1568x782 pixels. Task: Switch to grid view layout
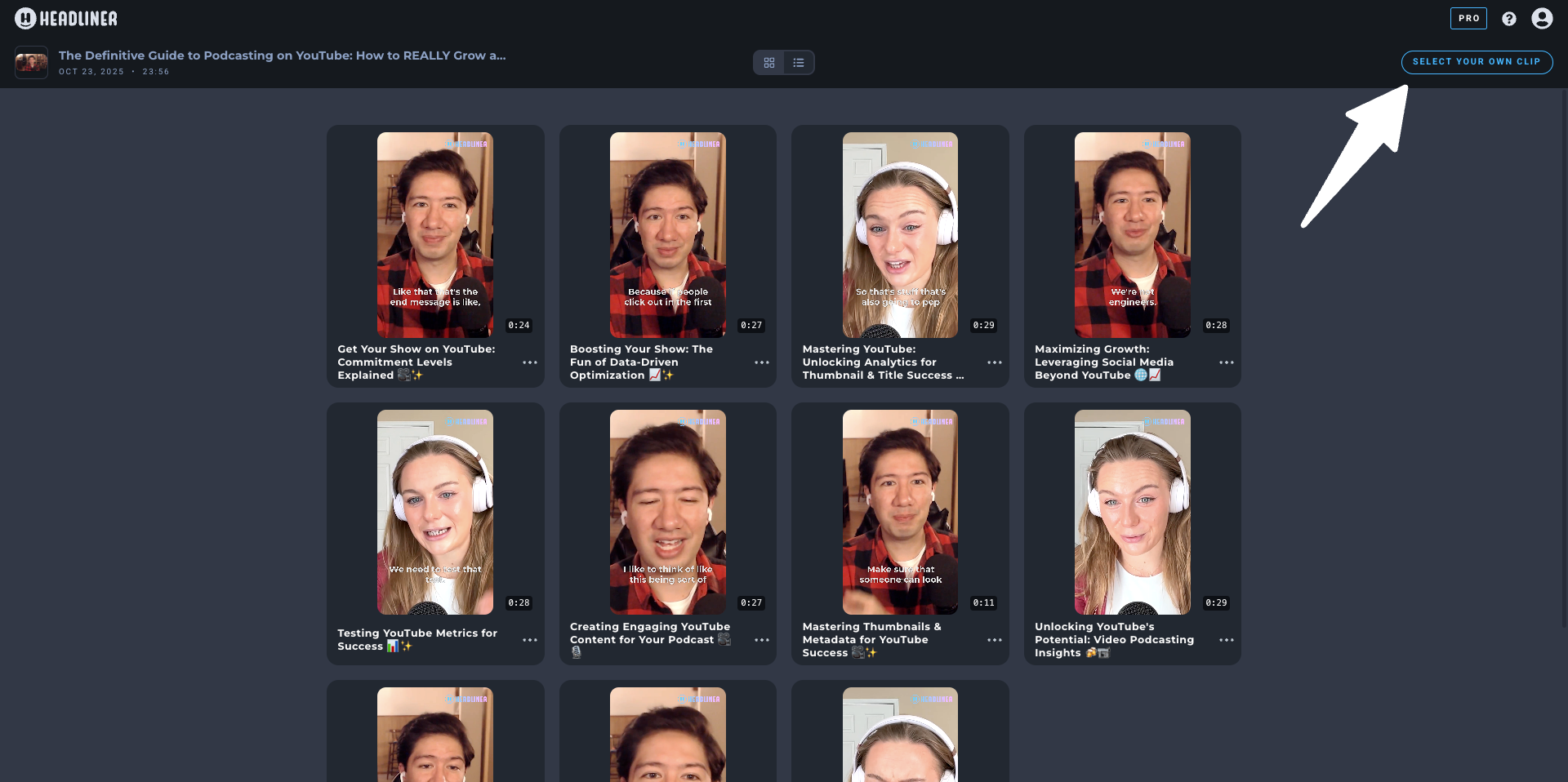768,63
